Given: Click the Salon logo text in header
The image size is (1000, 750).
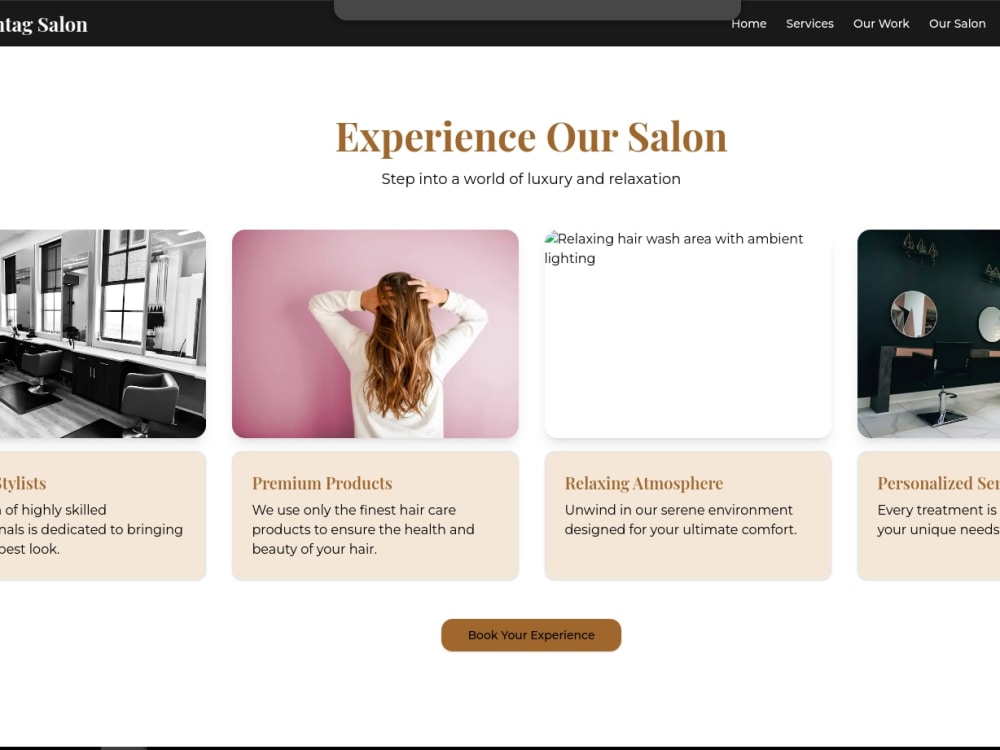Looking at the screenshot, I should pos(43,24).
